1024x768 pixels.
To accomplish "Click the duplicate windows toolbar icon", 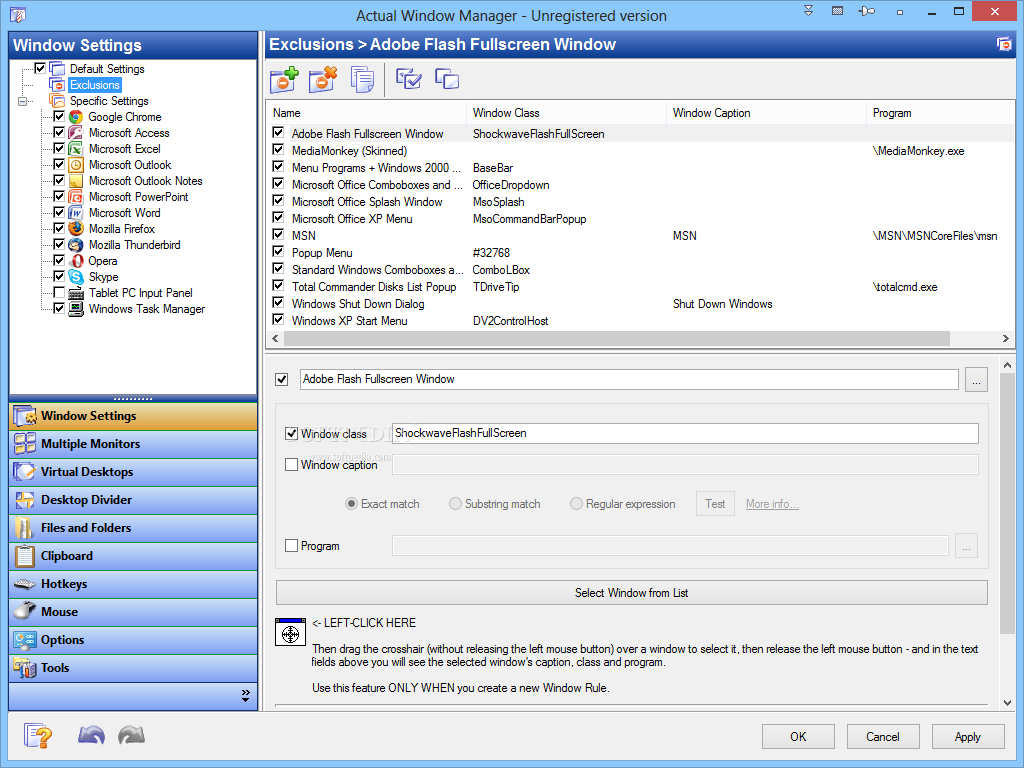I will [447, 79].
